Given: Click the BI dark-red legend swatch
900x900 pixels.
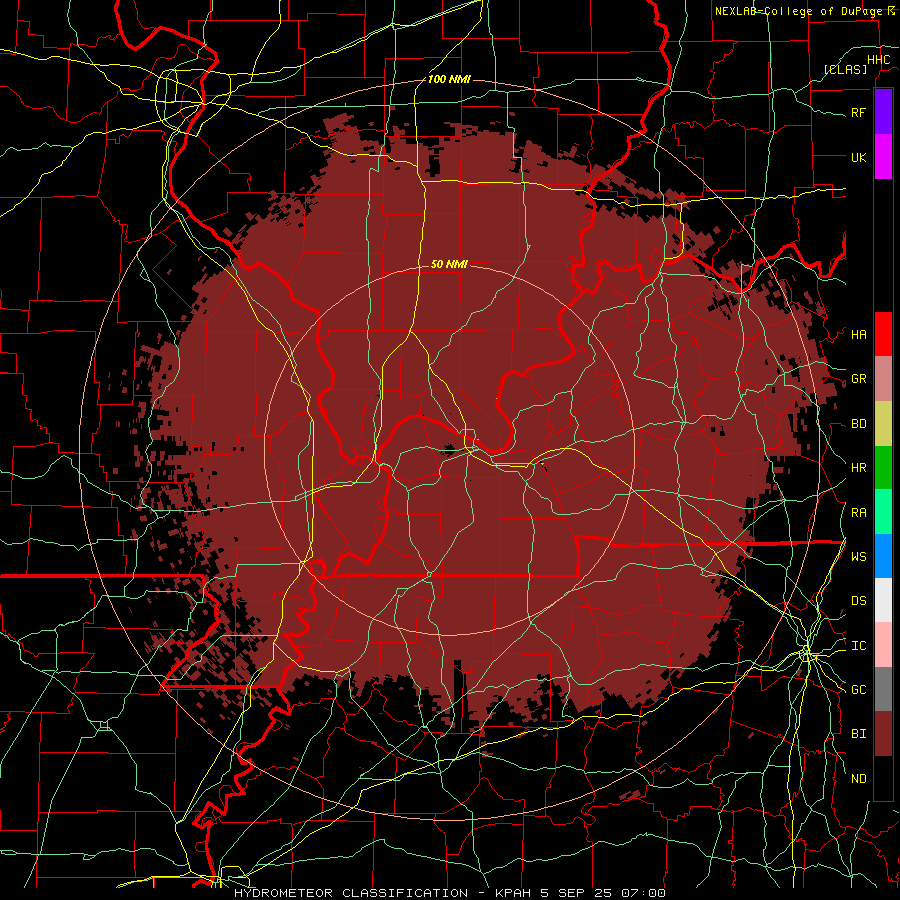Looking at the screenshot, I should pos(883,734).
